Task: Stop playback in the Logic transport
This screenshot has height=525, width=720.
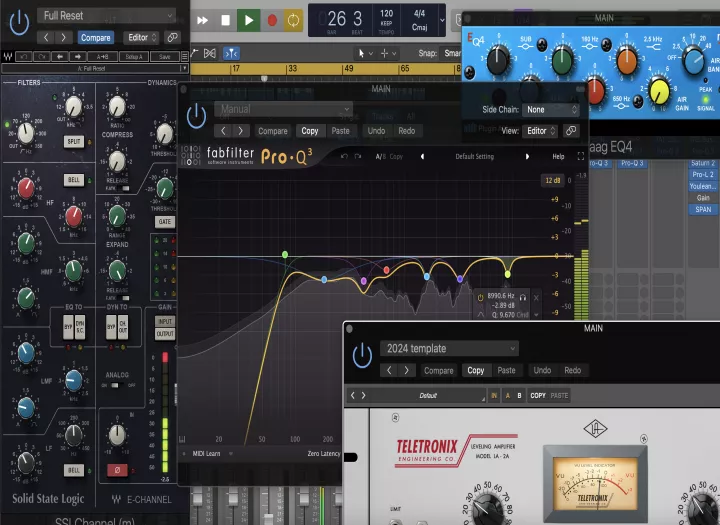Action: point(225,20)
